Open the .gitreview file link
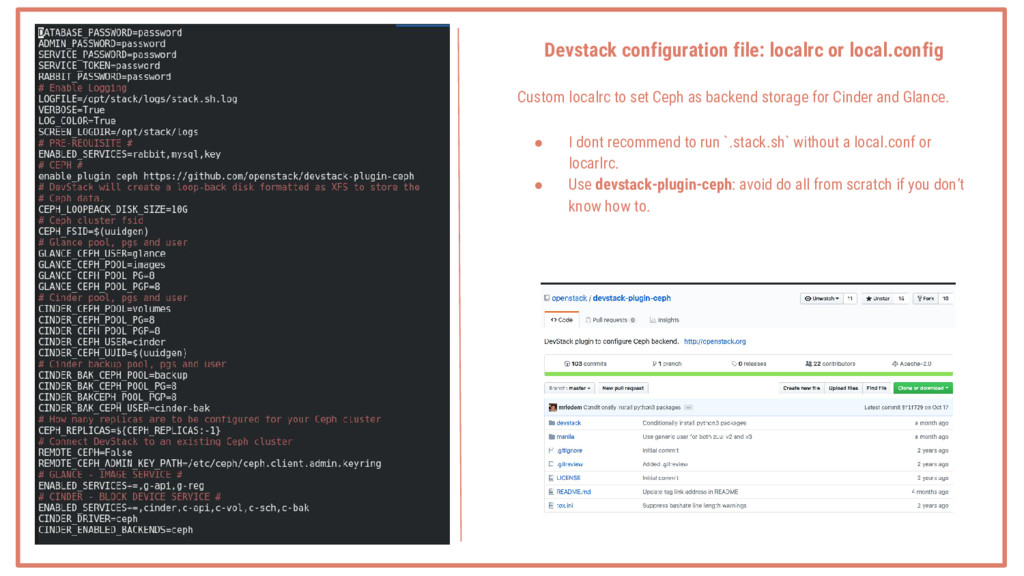 (x=570, y=464)
